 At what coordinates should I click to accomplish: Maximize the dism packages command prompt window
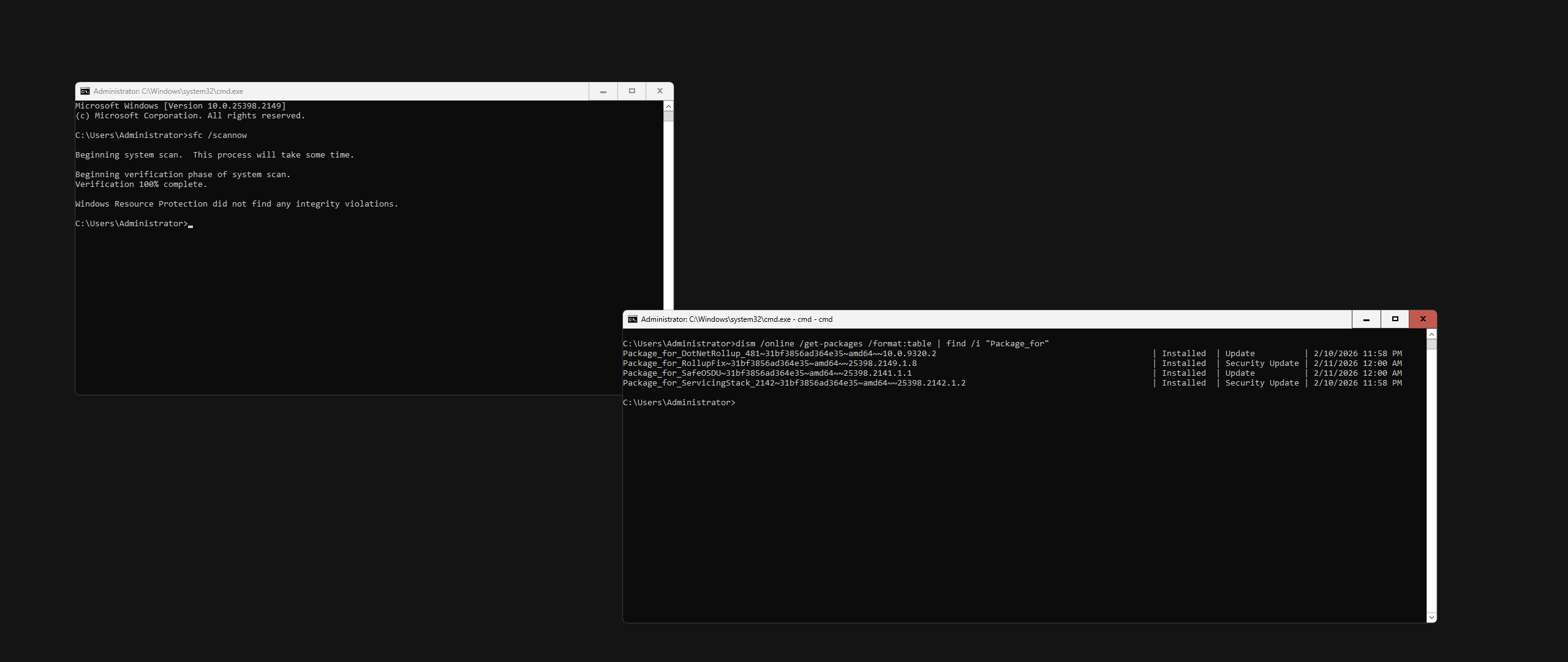tap(1395, 319)
